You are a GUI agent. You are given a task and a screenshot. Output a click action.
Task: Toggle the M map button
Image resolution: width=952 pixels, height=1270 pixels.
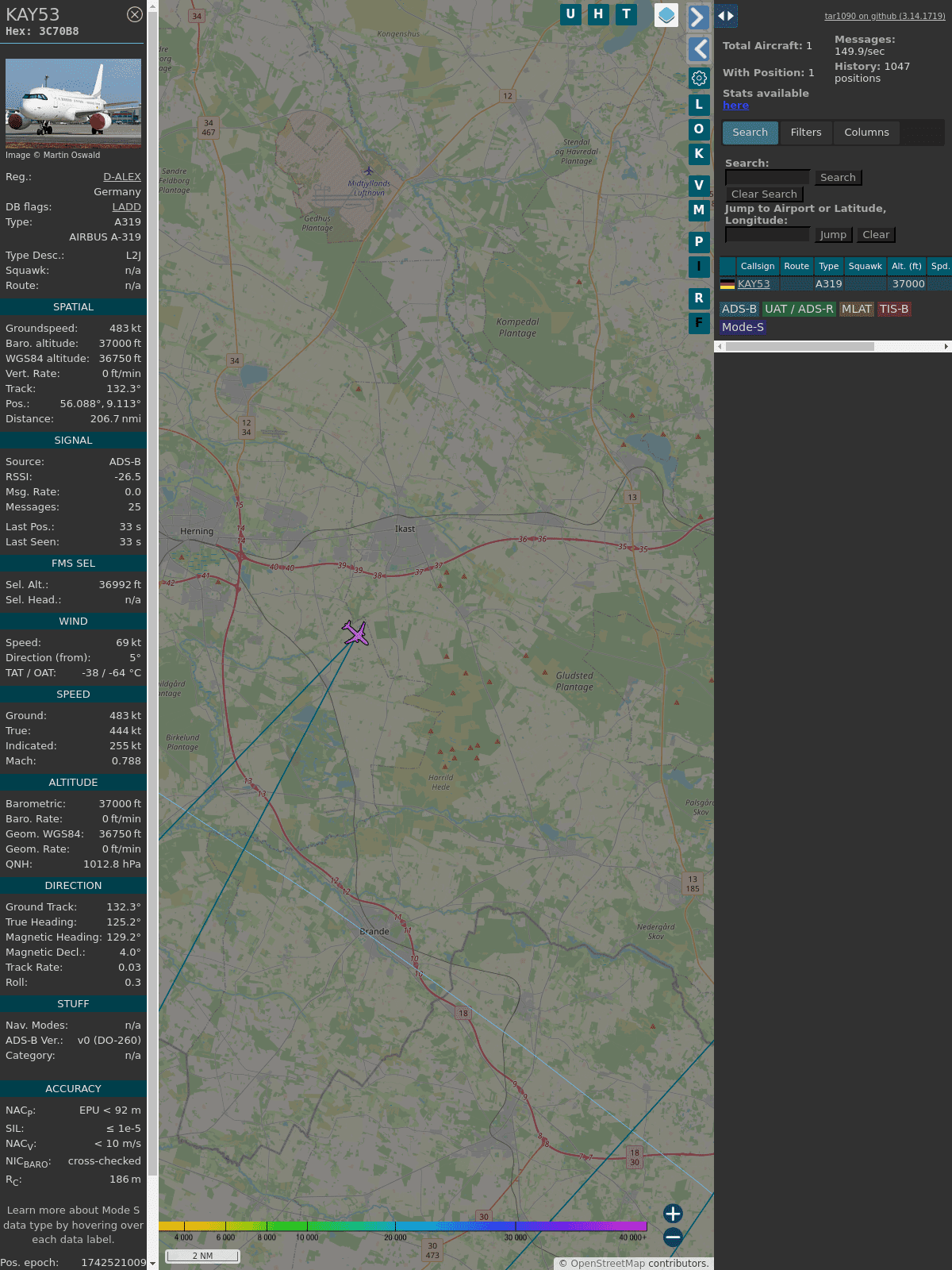coord(699,210)
